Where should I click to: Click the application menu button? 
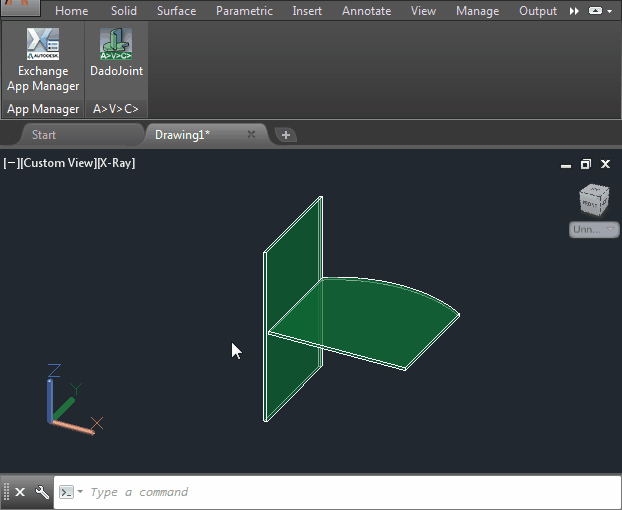pos(20,7)
